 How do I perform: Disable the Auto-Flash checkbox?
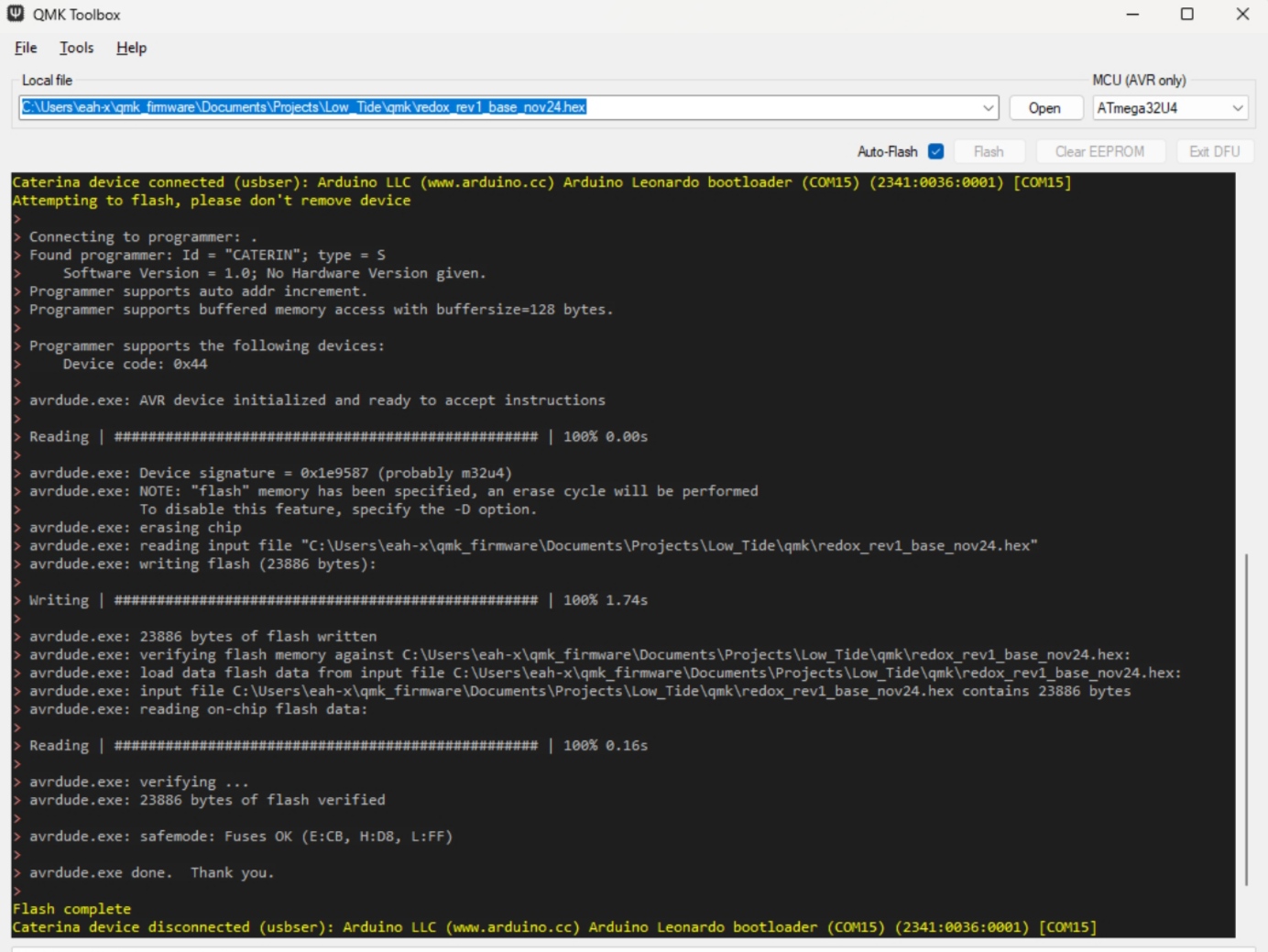click(935, 151)
